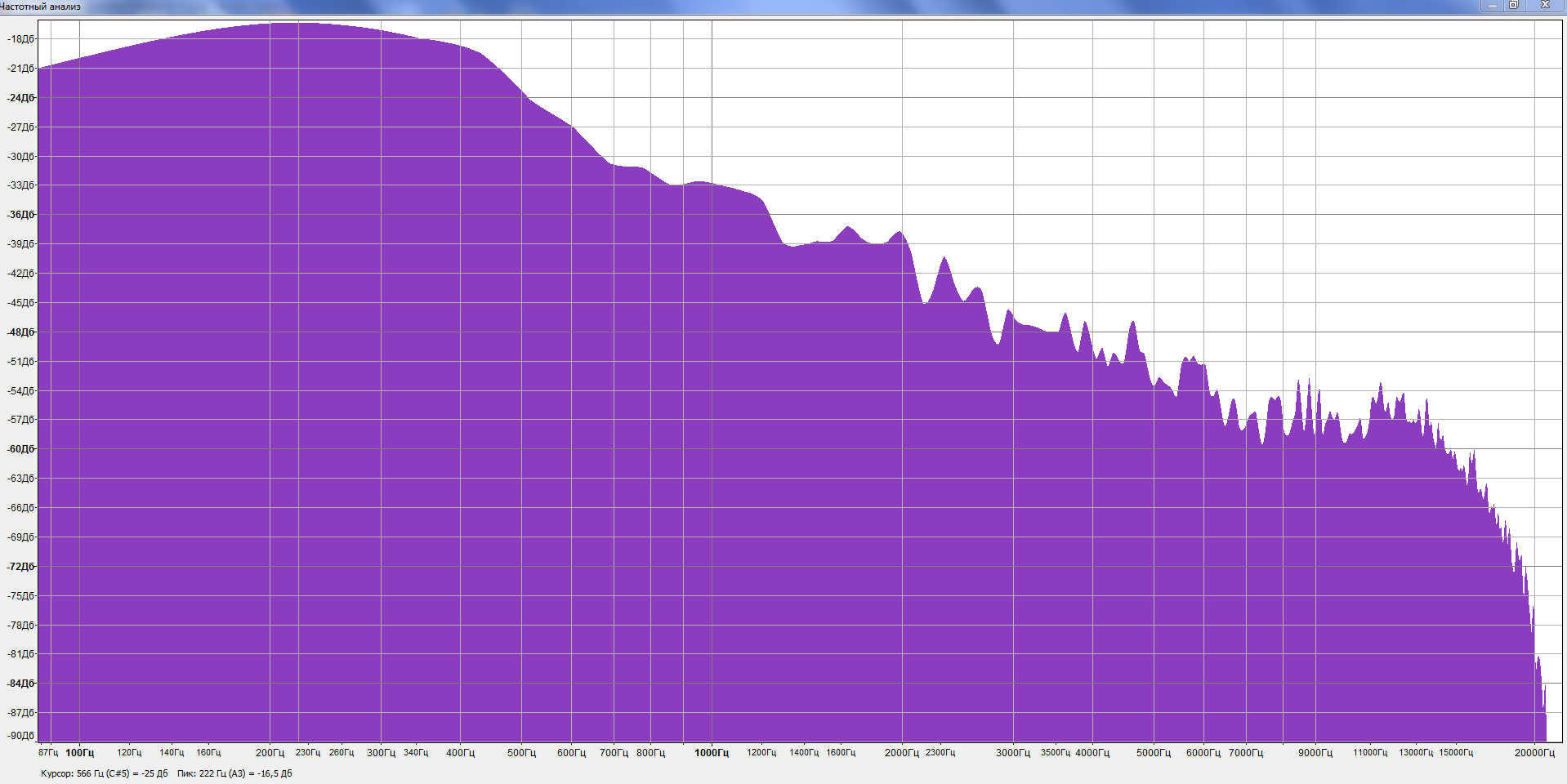
Task: Click the "340Гц" frequency axis label
Action: tap(416, 753)
